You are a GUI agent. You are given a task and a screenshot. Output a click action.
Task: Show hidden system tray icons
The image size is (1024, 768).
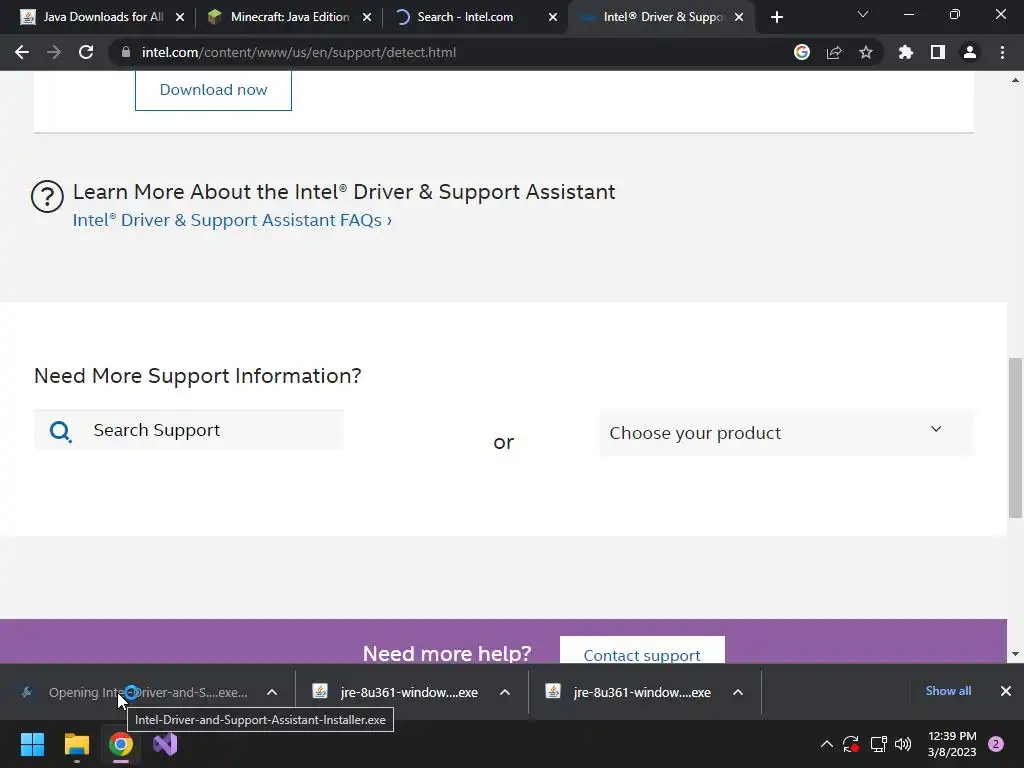[x=826, y=744]
